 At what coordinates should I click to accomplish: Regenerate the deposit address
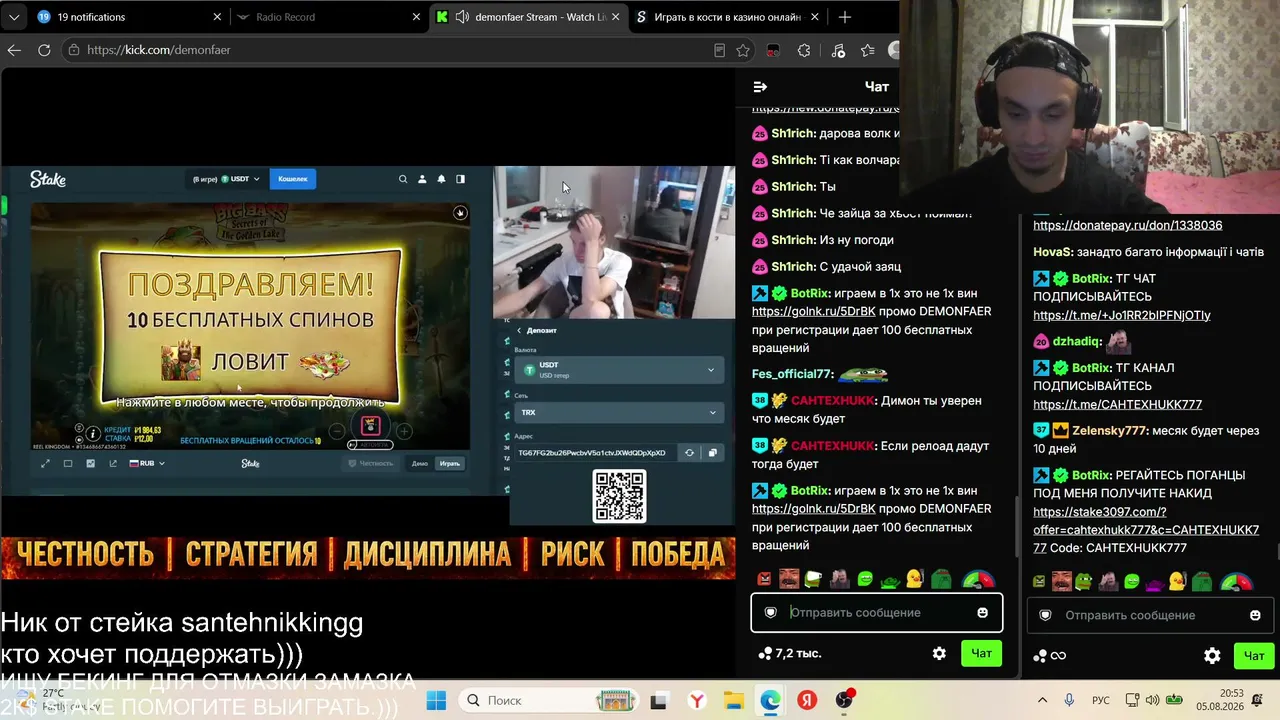pos(689,453)
